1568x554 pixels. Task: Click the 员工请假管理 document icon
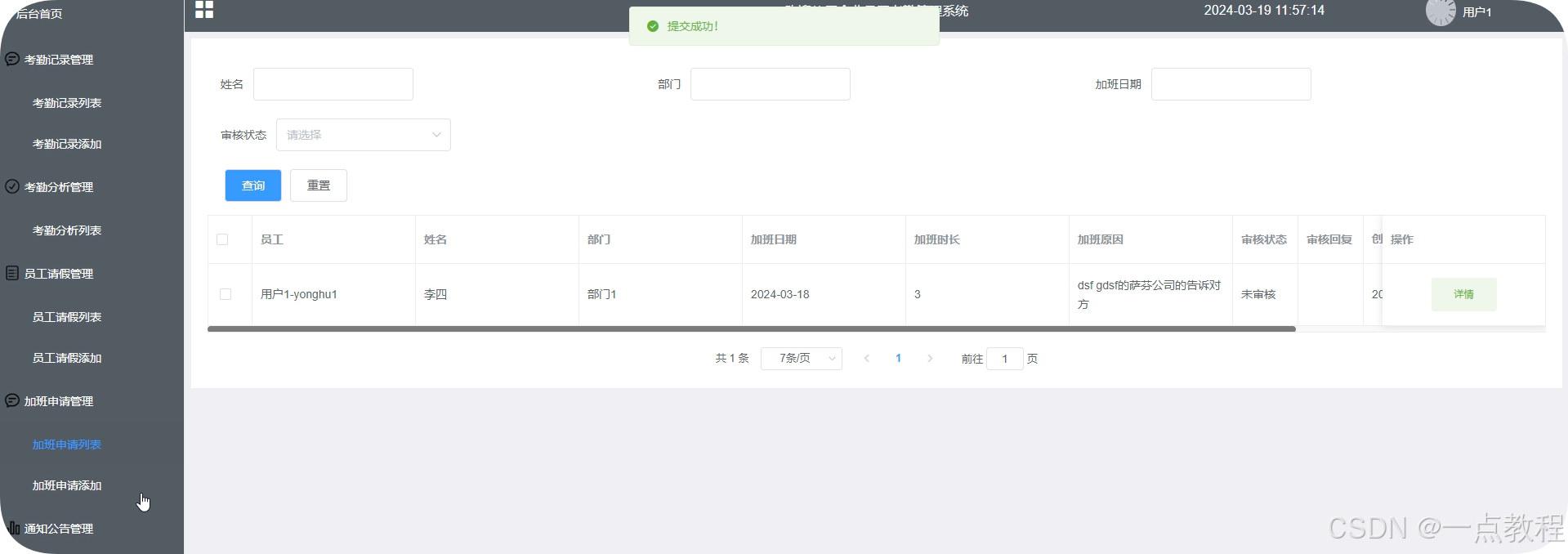pos(12,273)
